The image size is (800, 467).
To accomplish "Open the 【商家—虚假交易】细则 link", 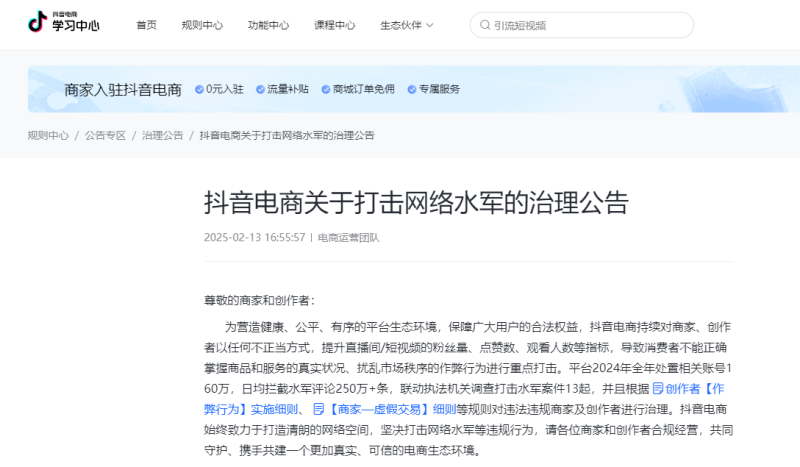I will point(385,409).
